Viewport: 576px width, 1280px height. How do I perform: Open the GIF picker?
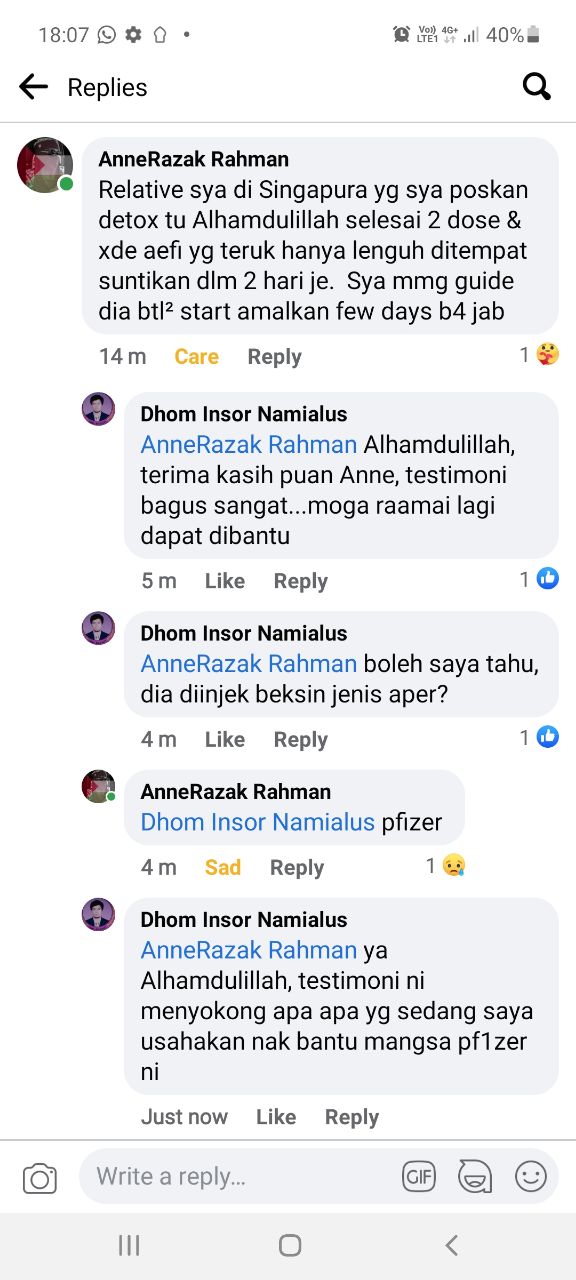pyautogui.click(x=419, y=1176)
